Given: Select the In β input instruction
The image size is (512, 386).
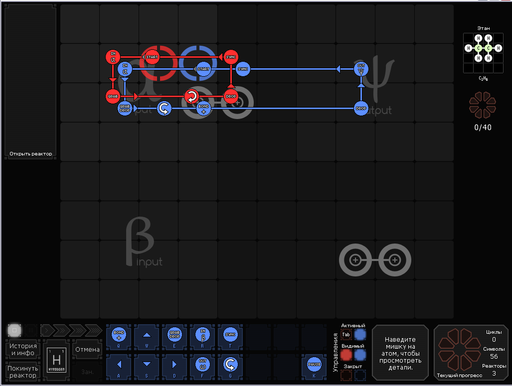Looking at the screenshot, I should click(202, 336).
